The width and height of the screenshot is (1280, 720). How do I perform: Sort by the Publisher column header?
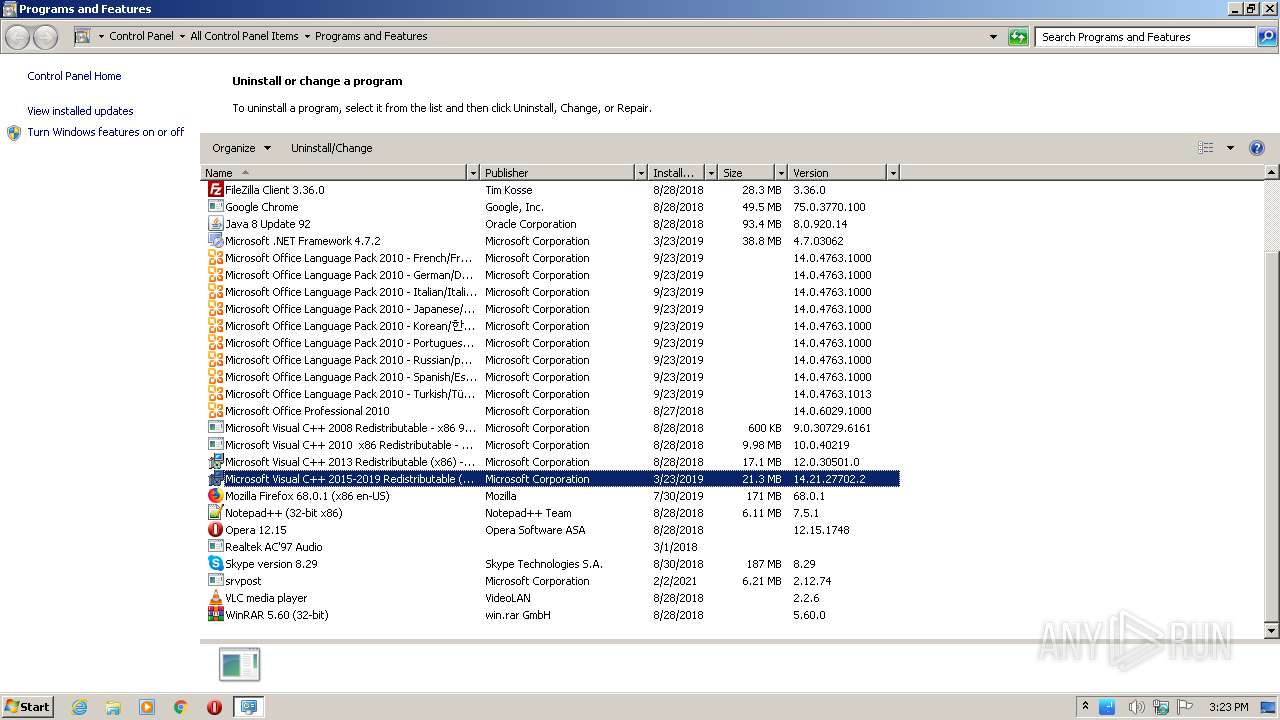[557, 173]
